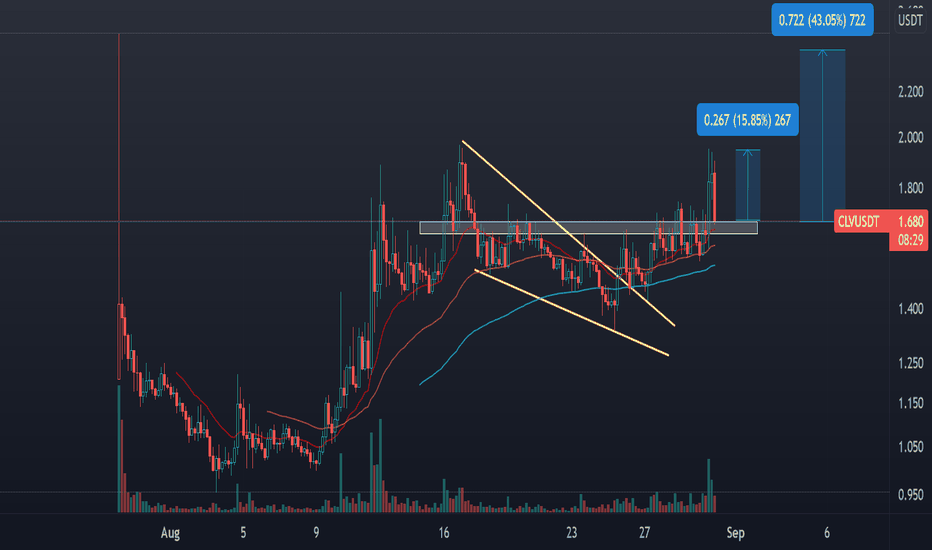Click the 08:29 countdown timer

(910, 240)
